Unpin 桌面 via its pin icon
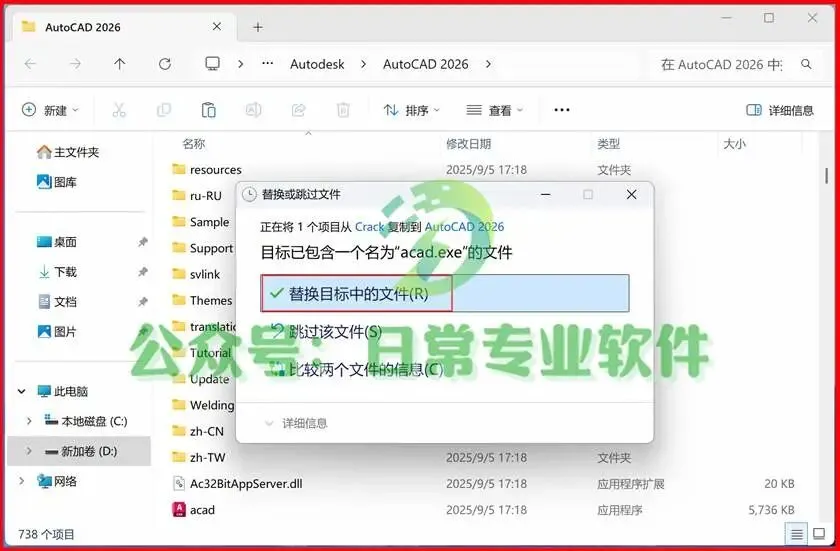This screenshot has height=551, width=840. [x=142, y=242]
